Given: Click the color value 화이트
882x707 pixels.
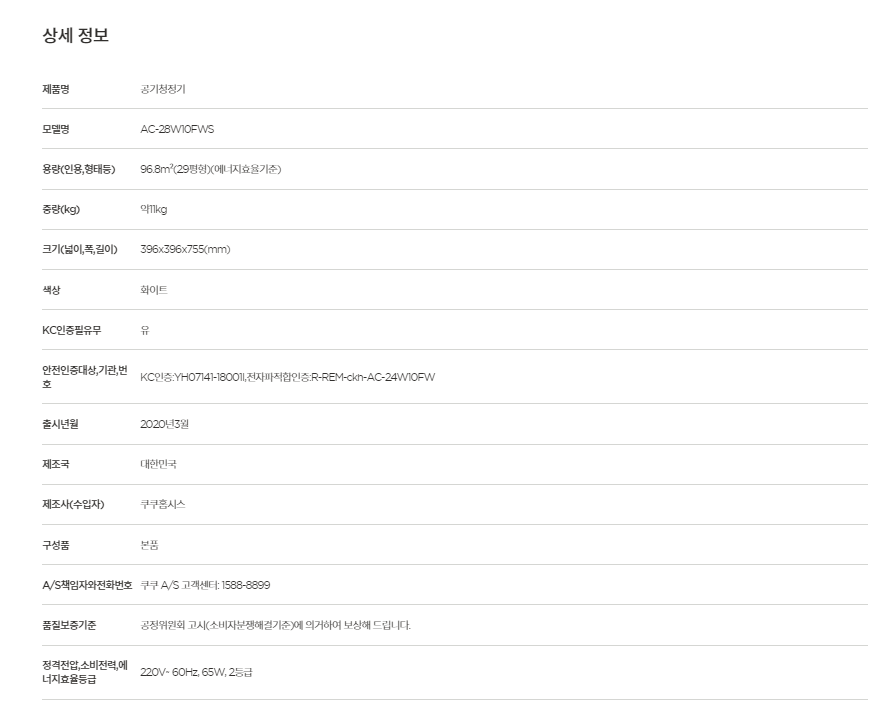Looking at the screenshot, I should coord(154,290).
